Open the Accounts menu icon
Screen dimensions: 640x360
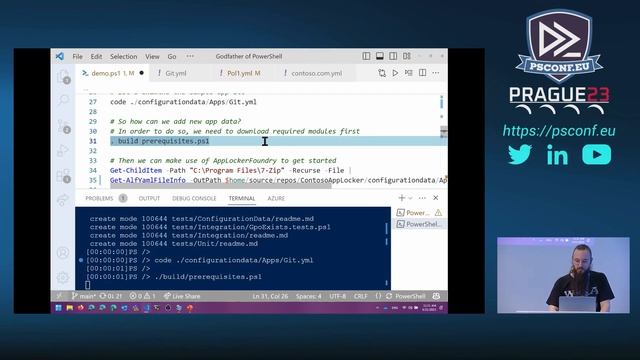(63, 253)
